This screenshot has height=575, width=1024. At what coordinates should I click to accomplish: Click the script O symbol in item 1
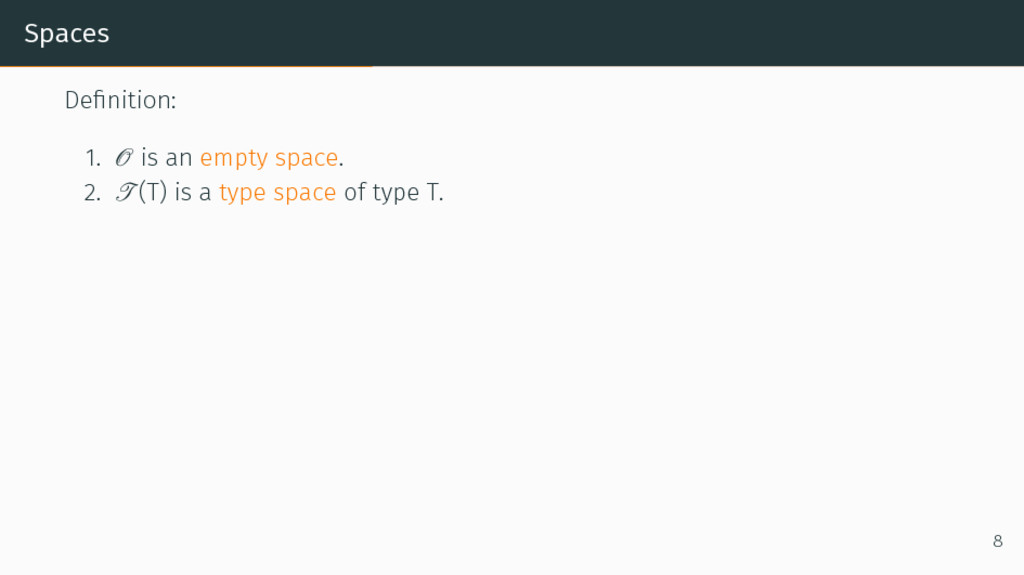coord(123,158)
